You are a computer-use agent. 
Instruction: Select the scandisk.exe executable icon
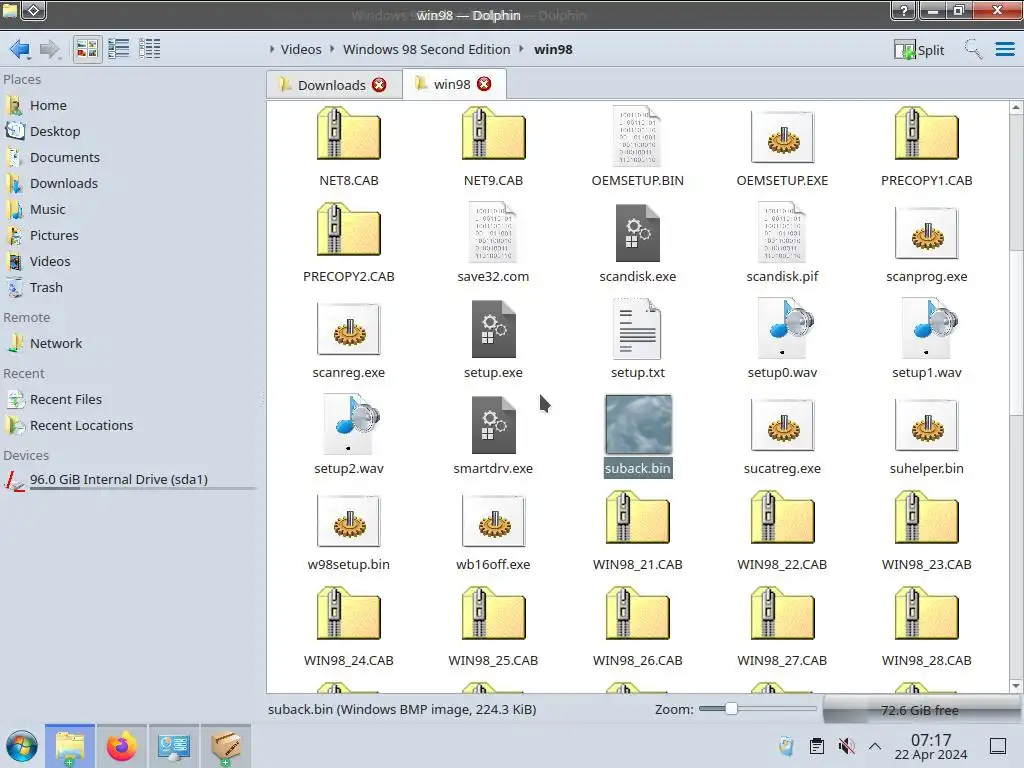pyautogui.click(x=637, y=233)
